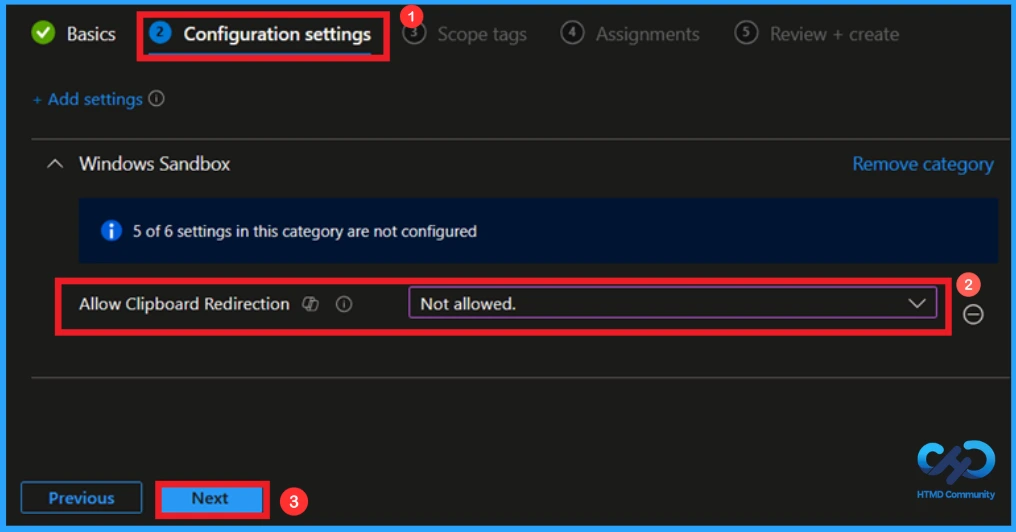Click the Allow Clipboard Redirection label
This screenshot has width=1016, height=532.
pos(184,304)
